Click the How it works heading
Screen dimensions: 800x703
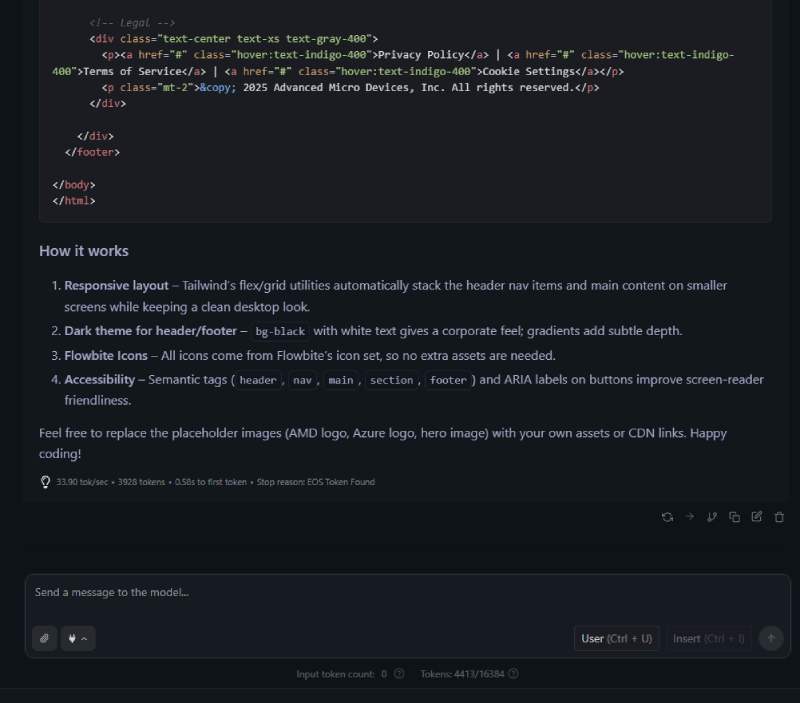coord(84,251)
